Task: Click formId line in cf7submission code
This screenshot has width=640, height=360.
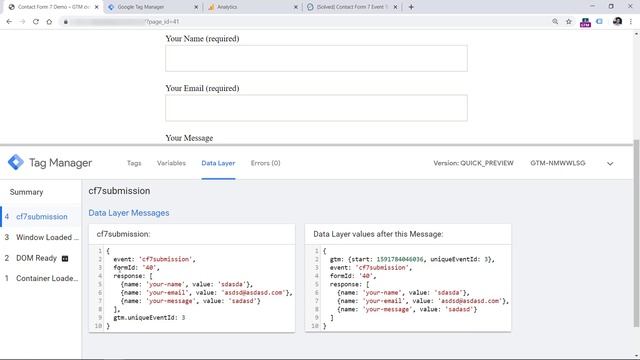Action: (136, 268)
